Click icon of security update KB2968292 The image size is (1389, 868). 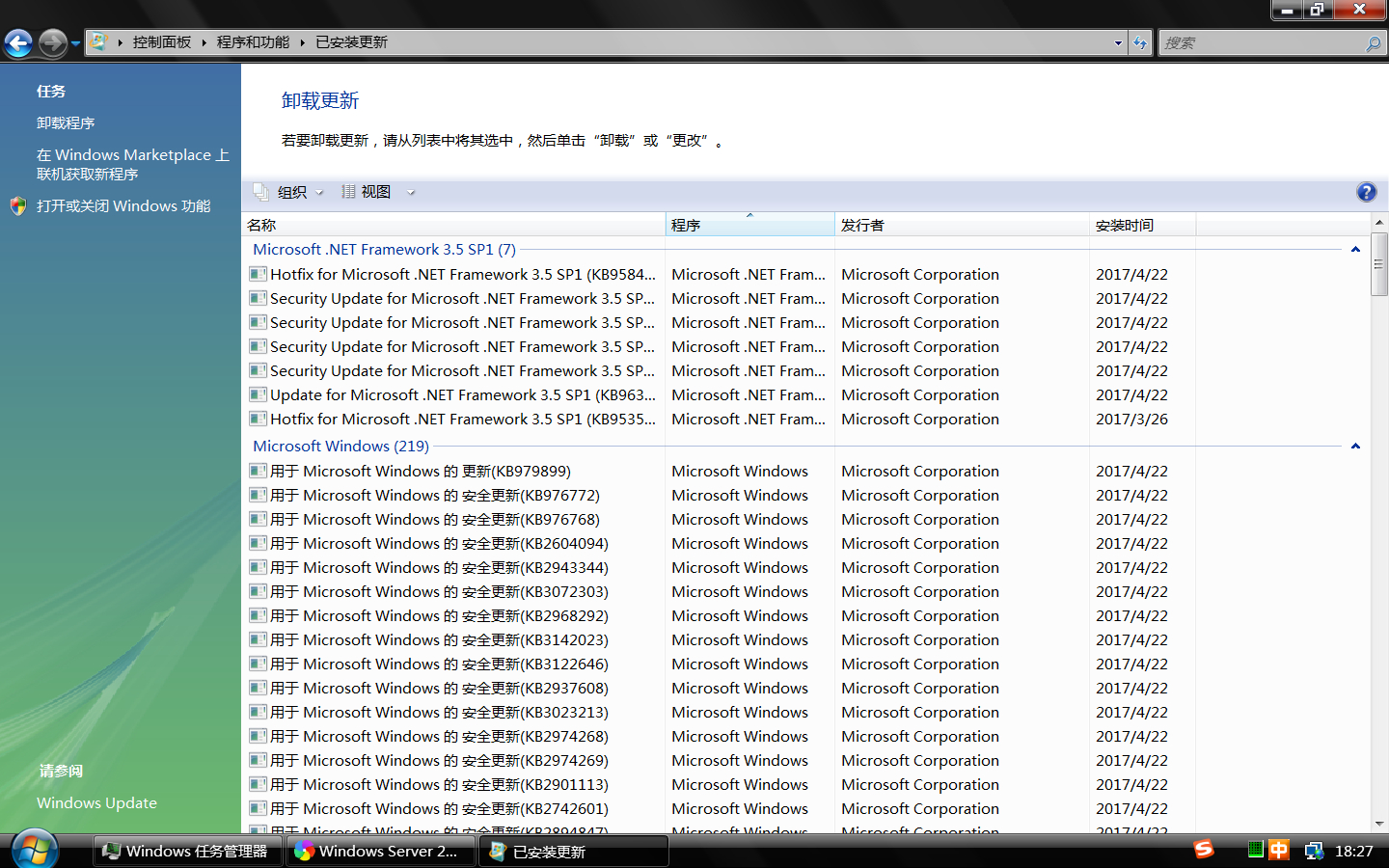click(258, 615)
